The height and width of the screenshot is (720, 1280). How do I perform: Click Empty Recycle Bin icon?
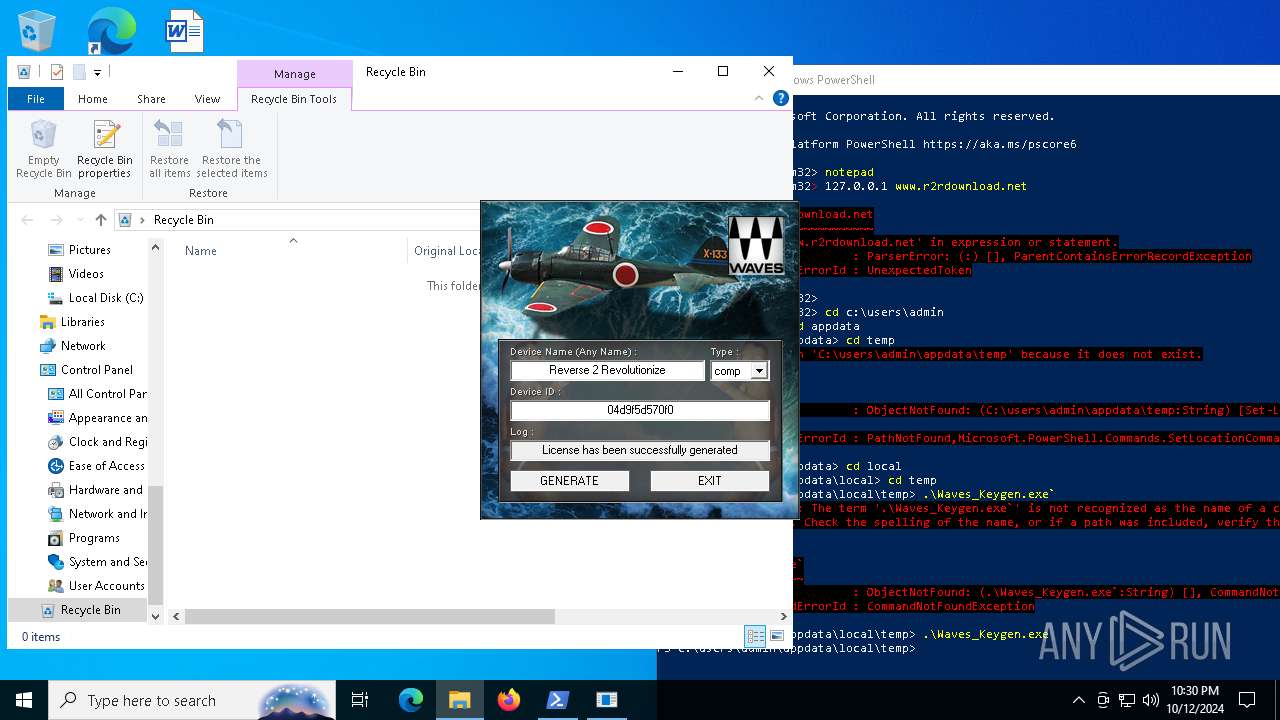tap(43, 148)
